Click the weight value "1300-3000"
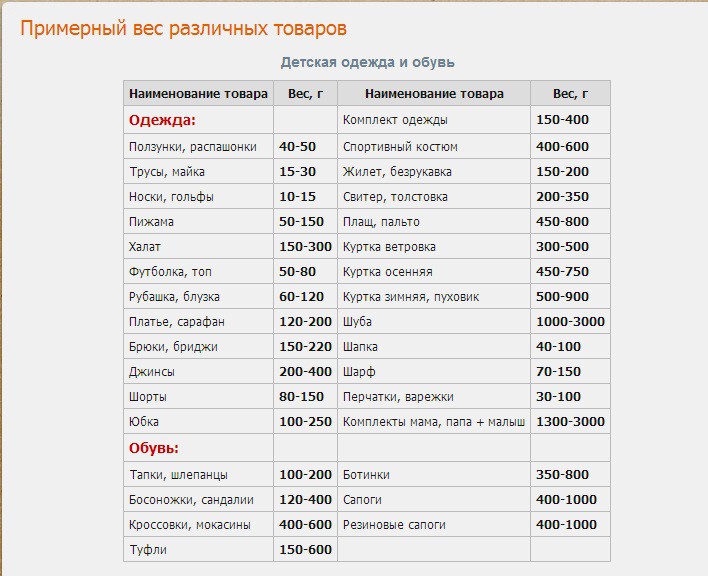 click(570, 422)
